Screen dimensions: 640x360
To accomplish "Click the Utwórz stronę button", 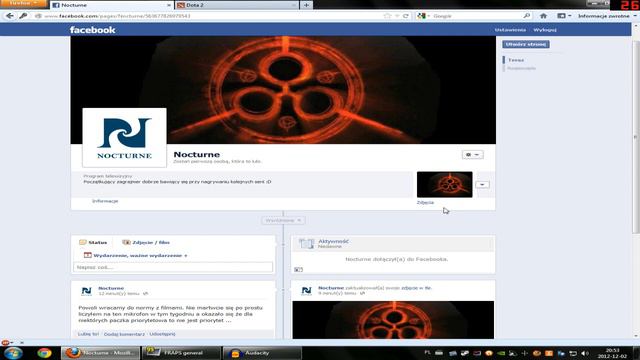I will tap(526, 44).
